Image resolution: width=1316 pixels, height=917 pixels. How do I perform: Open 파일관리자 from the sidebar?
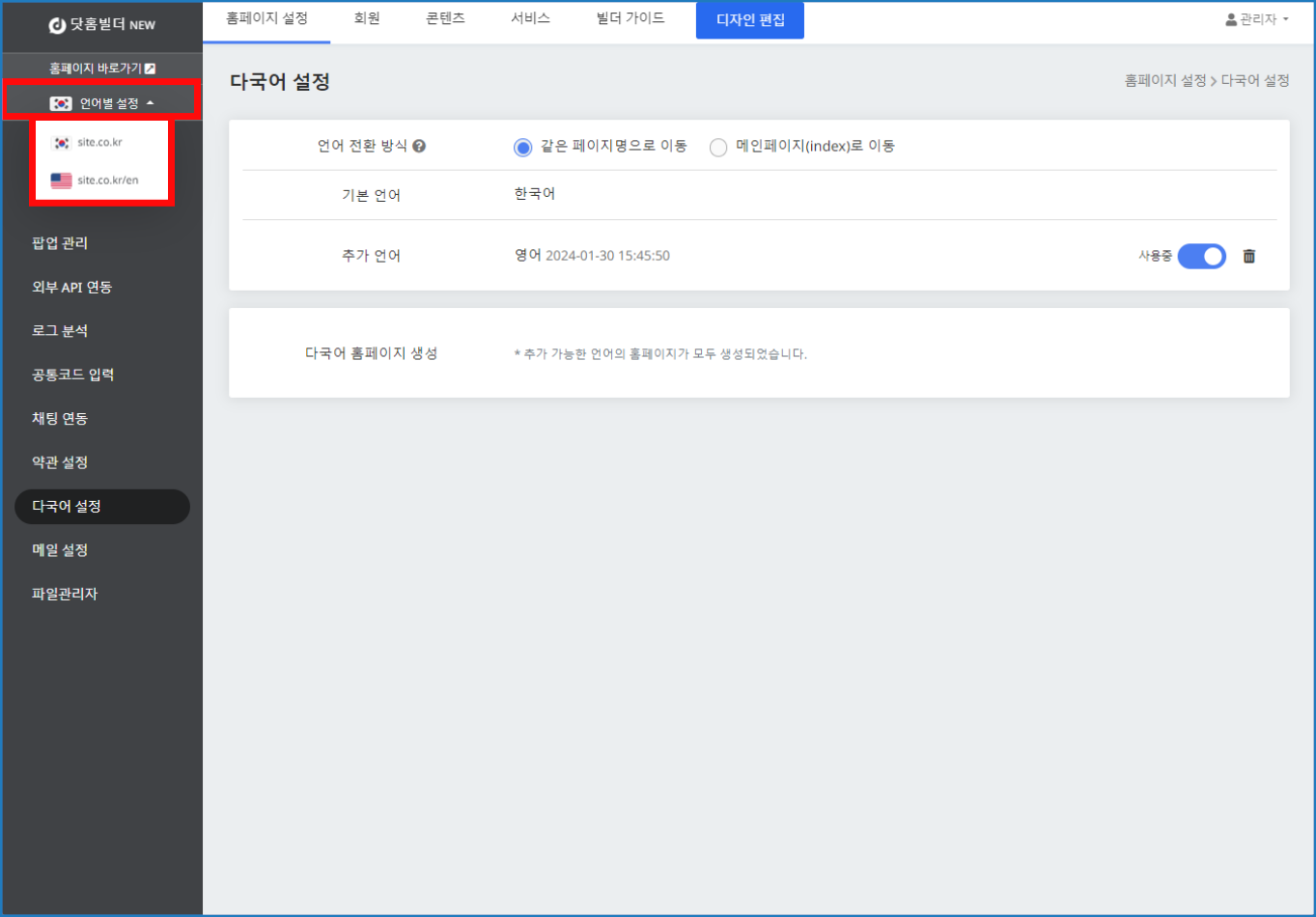click(65, 594)
